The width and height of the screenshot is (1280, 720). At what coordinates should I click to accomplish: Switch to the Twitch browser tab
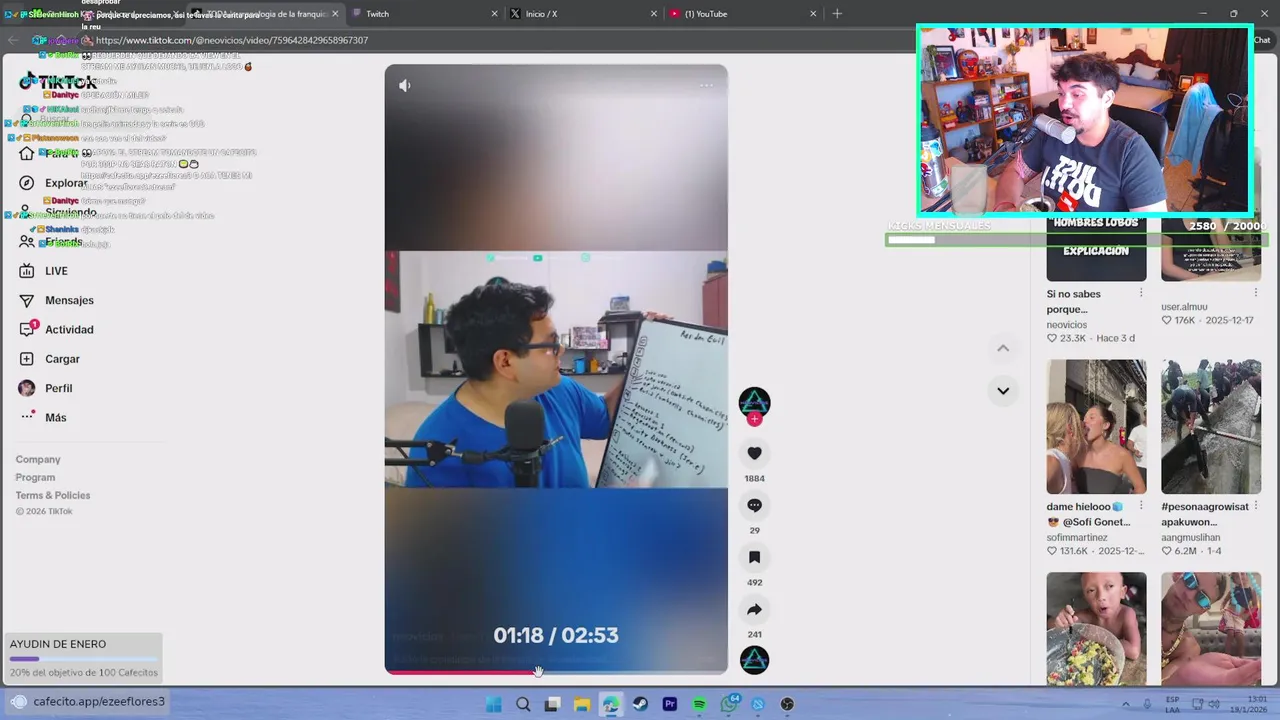pyautogui.click(x=425, y=14)
